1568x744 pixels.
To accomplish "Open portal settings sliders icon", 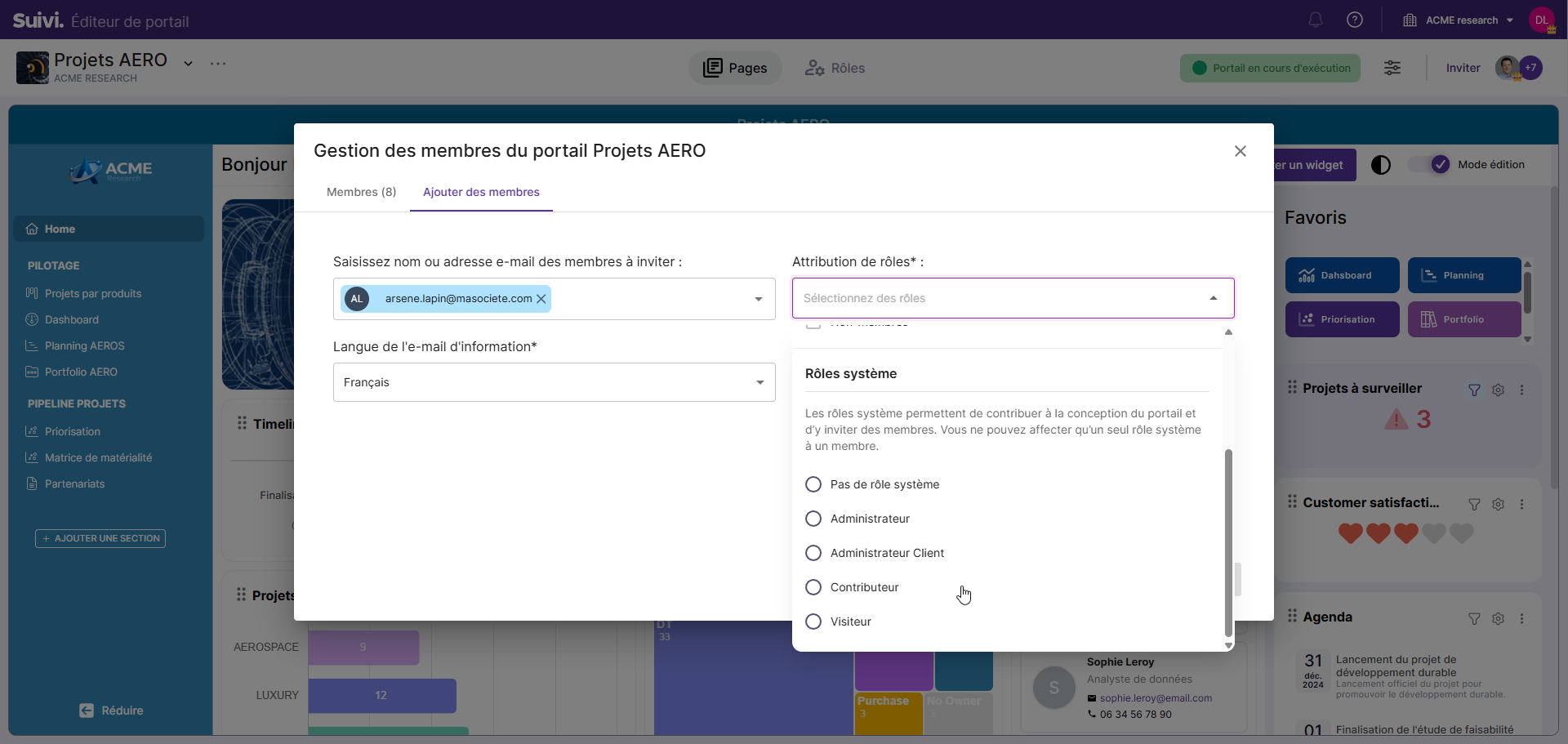I will point(1392,68).
